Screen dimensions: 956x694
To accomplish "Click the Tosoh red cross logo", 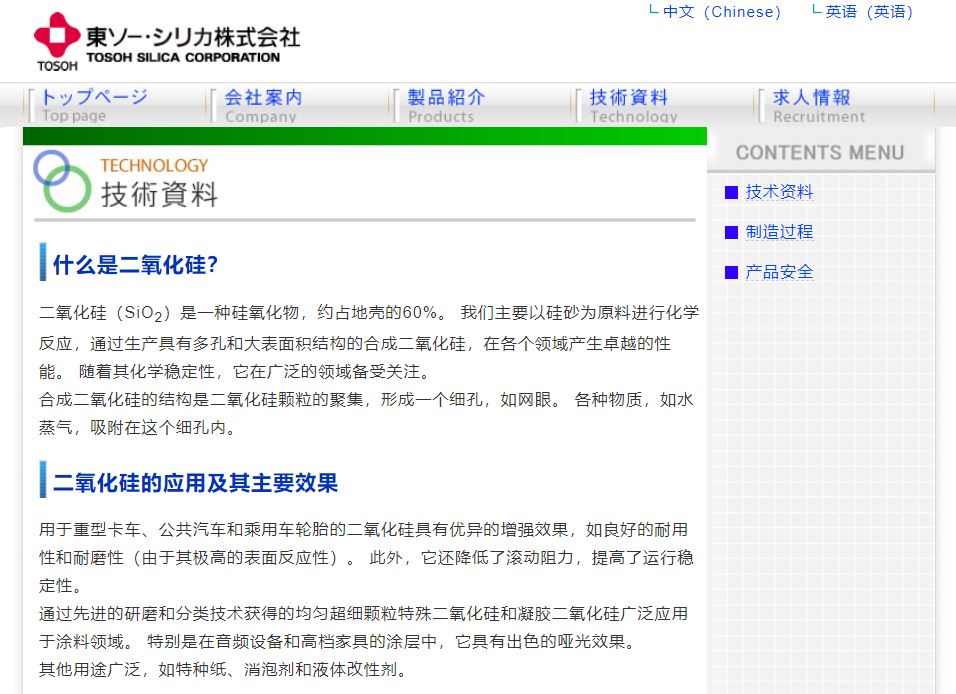I will pos(57,35).
